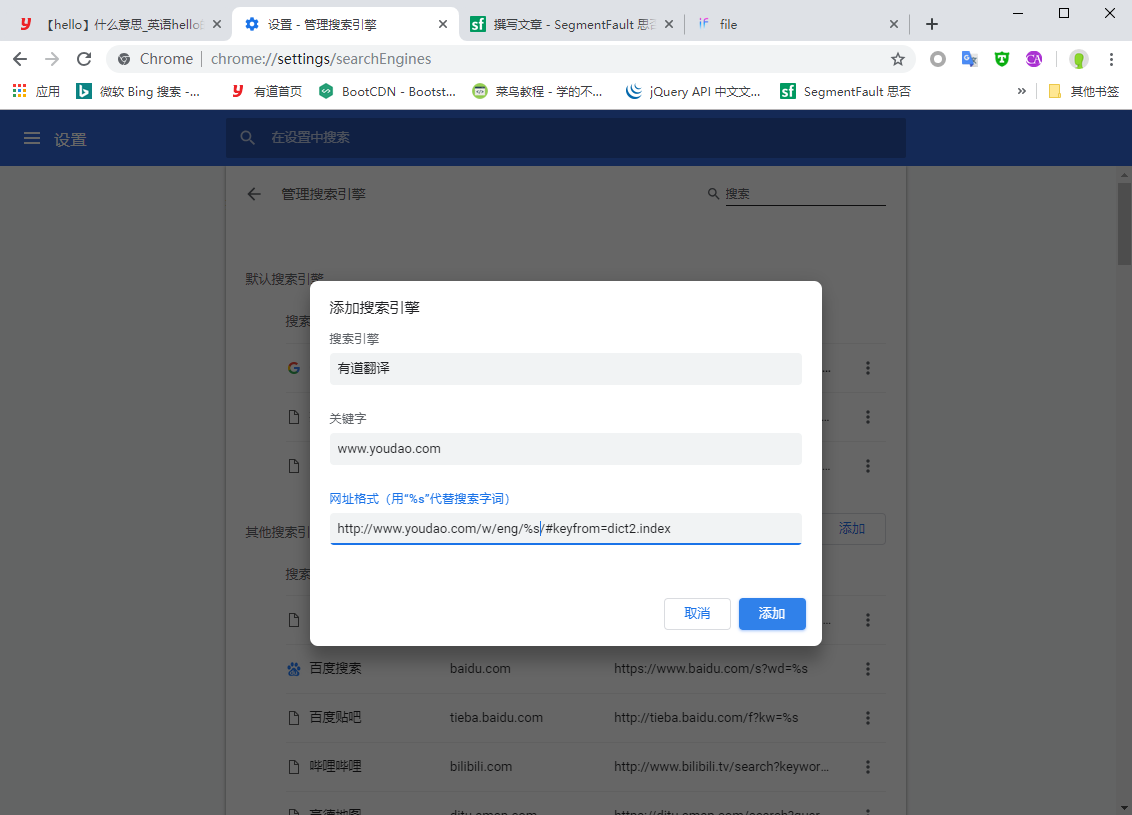Click the 取消 button to cancel
Screen dimensions: 1132x815
697,614
